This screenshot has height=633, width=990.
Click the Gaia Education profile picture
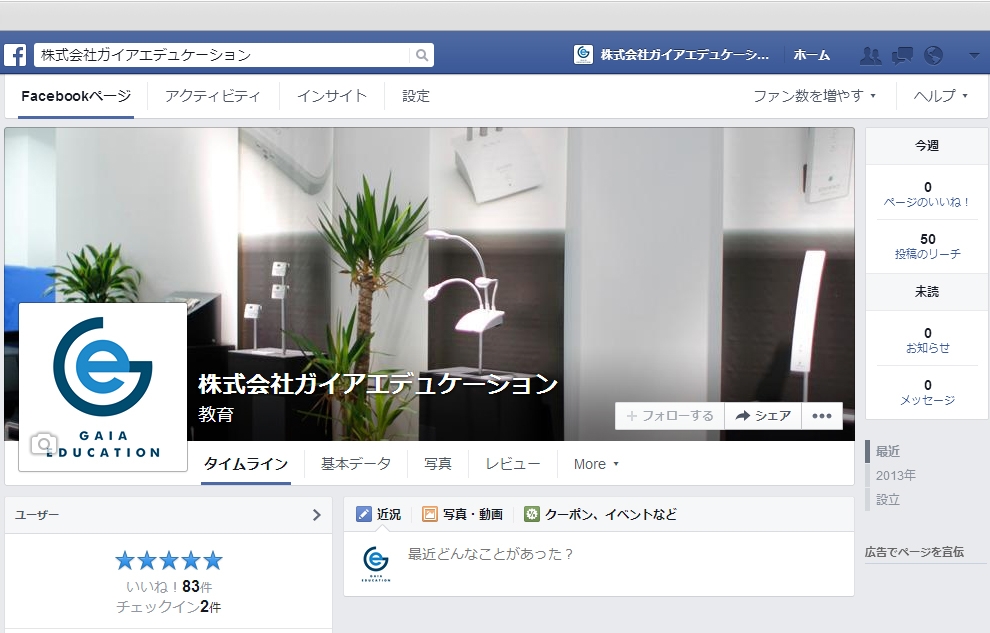(103, 387)
